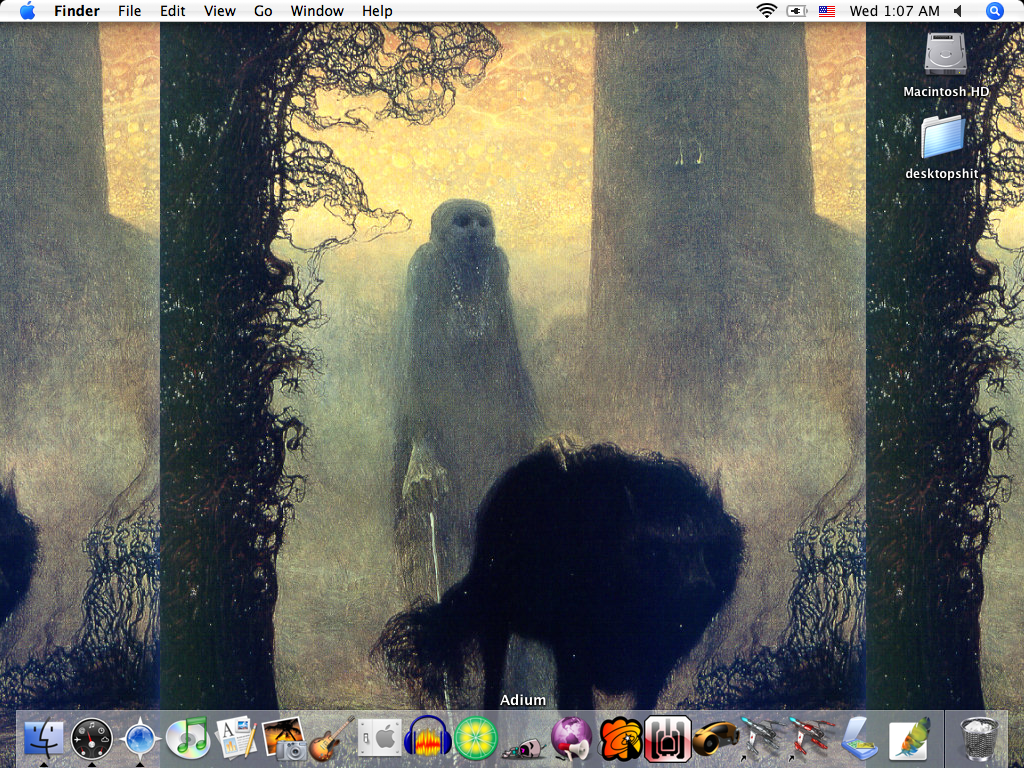Open the File menu
The image size is (1024, 768).
(x=129, y=11)
